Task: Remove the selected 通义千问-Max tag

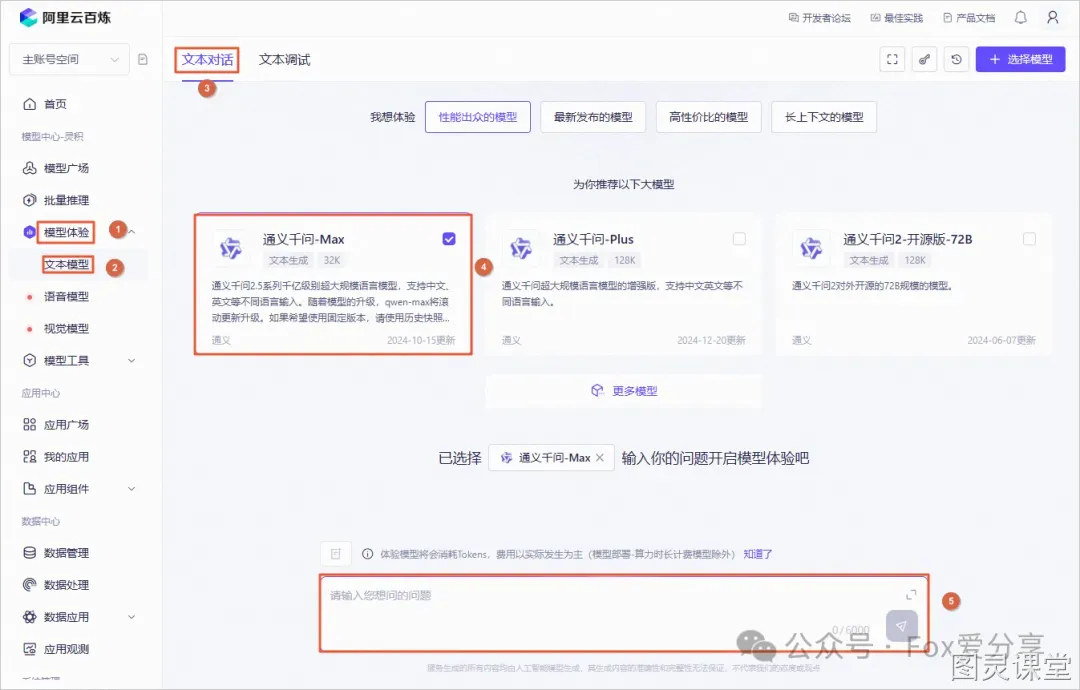Action: pyautogui.click(x=599, y=458)
